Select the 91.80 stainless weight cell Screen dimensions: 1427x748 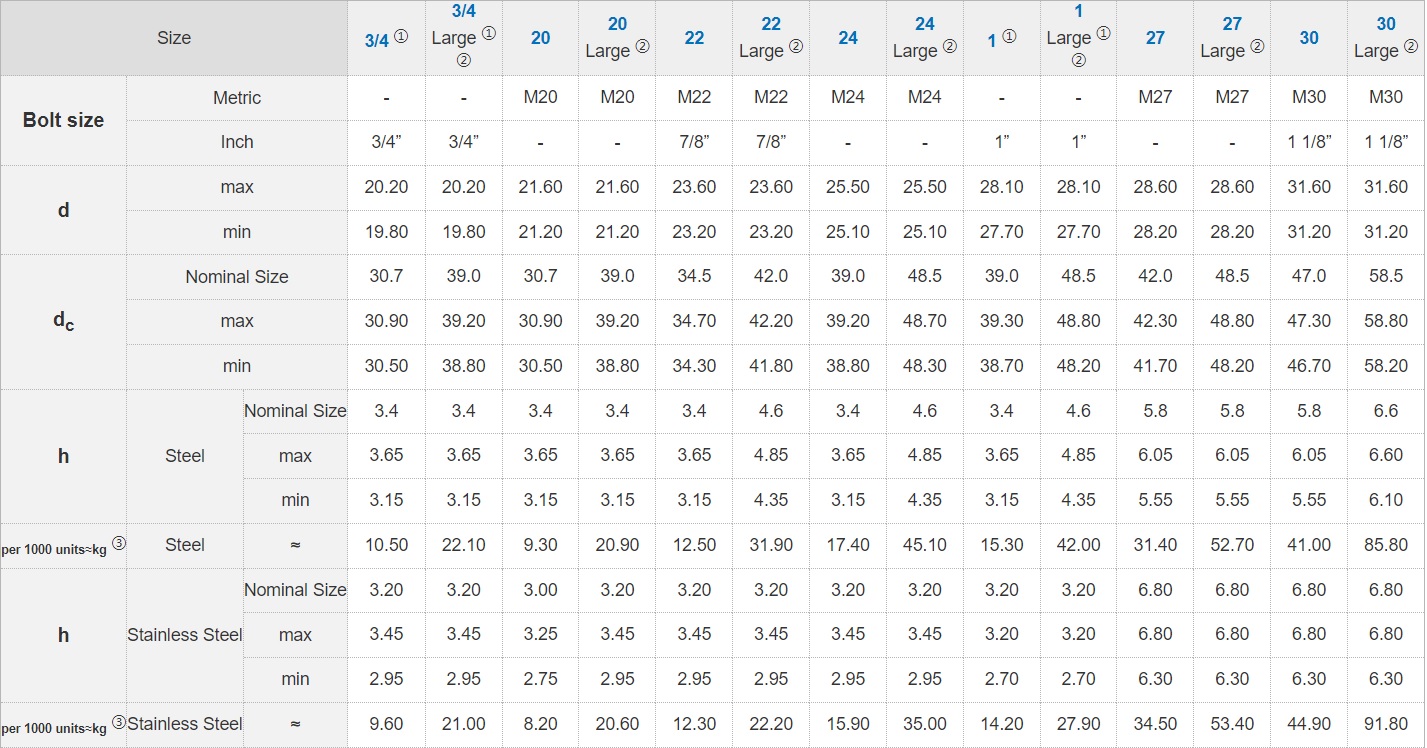point(1386,724)
